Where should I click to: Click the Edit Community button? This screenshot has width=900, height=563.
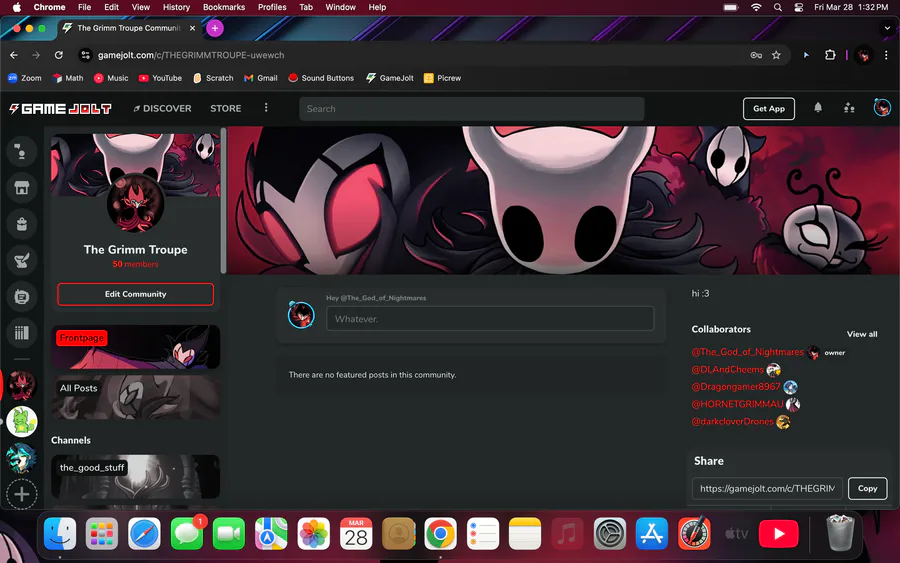point(135,294)
